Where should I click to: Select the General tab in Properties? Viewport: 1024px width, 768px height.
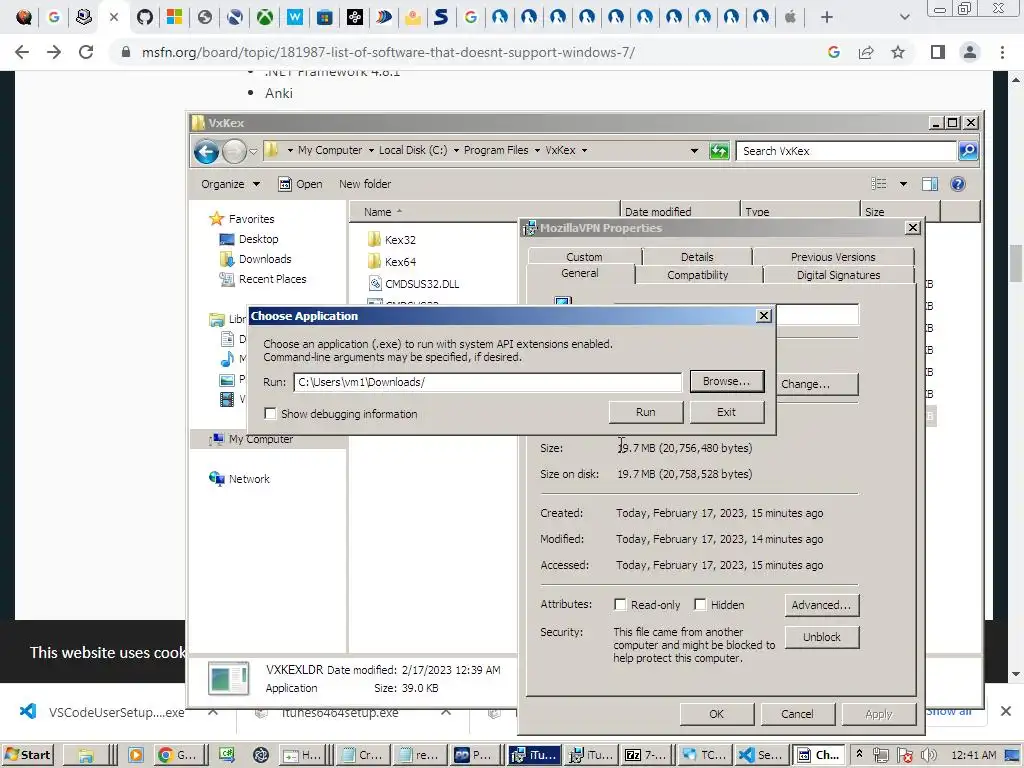pos(579,274)
